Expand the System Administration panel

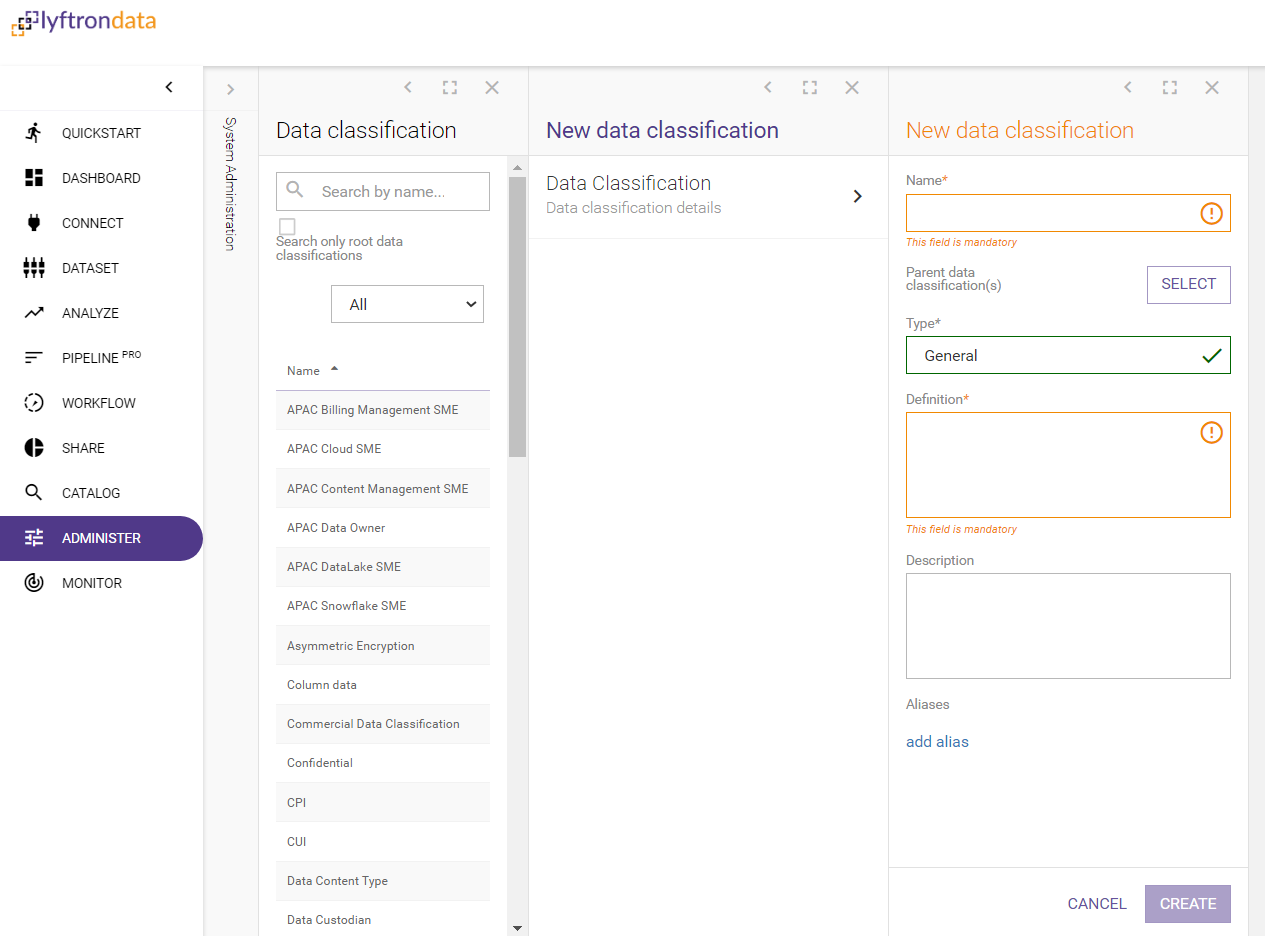(x=231, y=89)
